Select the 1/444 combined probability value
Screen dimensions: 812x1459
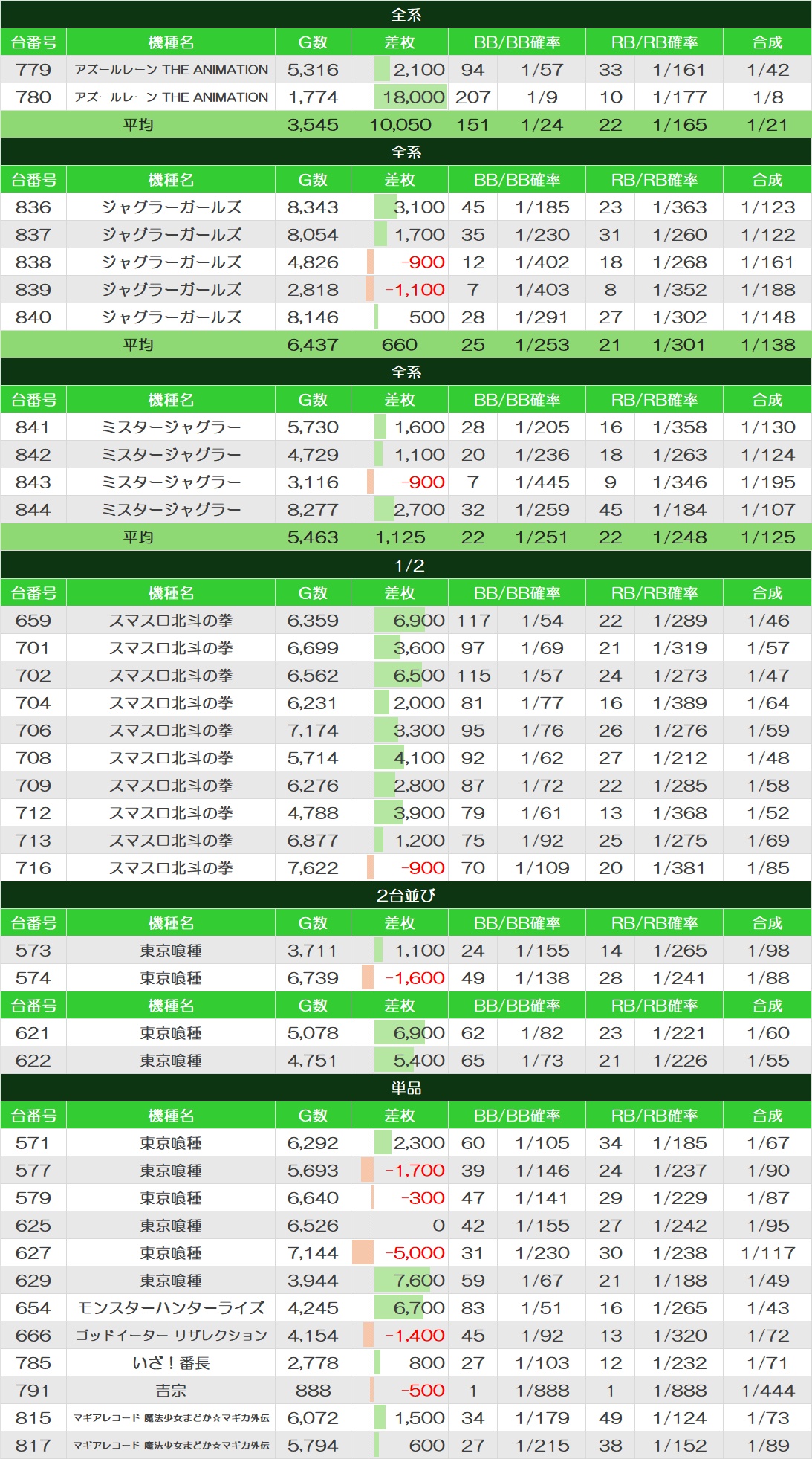coord(768,1391)
